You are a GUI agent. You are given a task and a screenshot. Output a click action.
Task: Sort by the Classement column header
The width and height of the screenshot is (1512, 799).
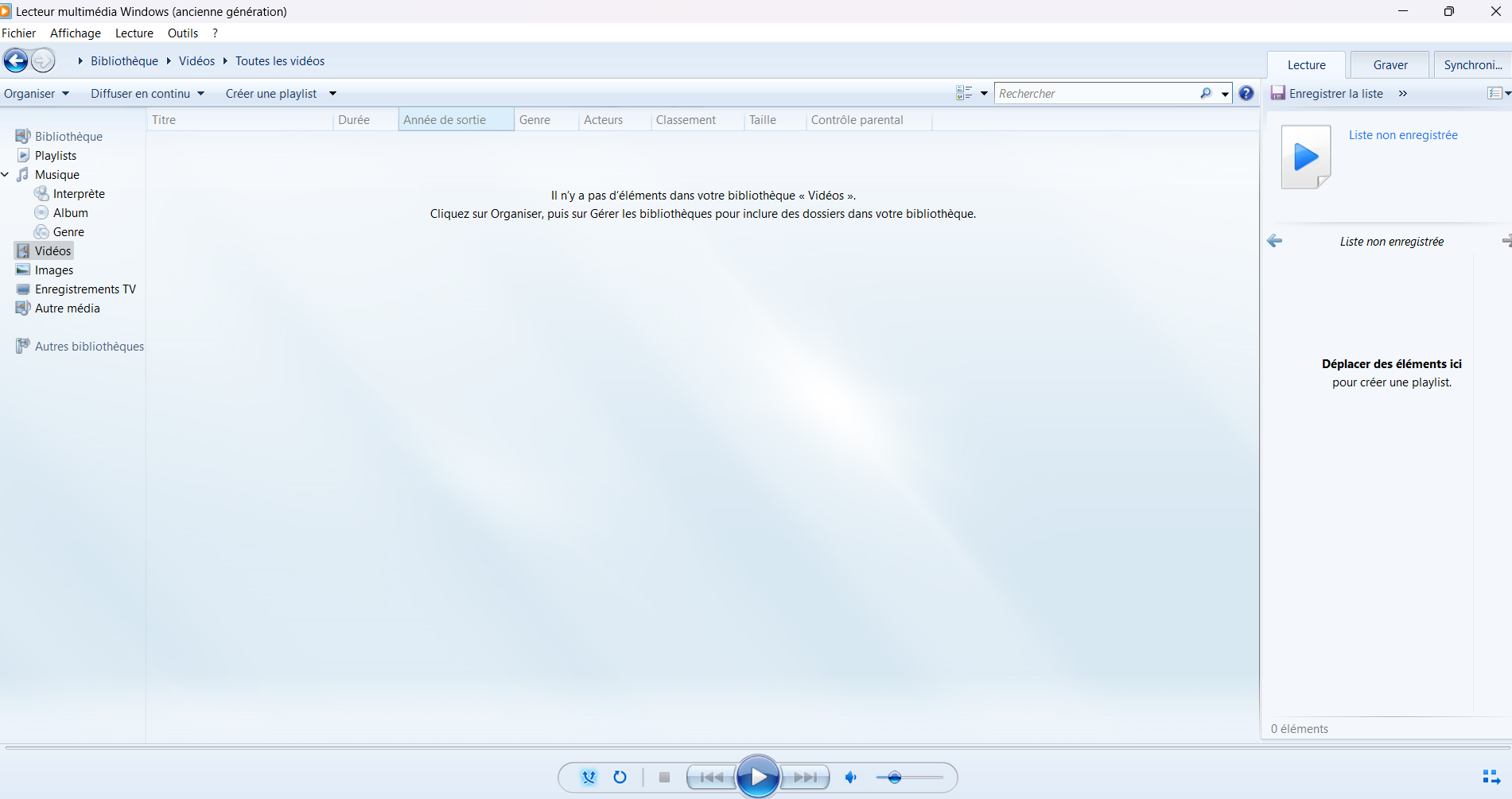pyautogui.click(x=698, y=119)
